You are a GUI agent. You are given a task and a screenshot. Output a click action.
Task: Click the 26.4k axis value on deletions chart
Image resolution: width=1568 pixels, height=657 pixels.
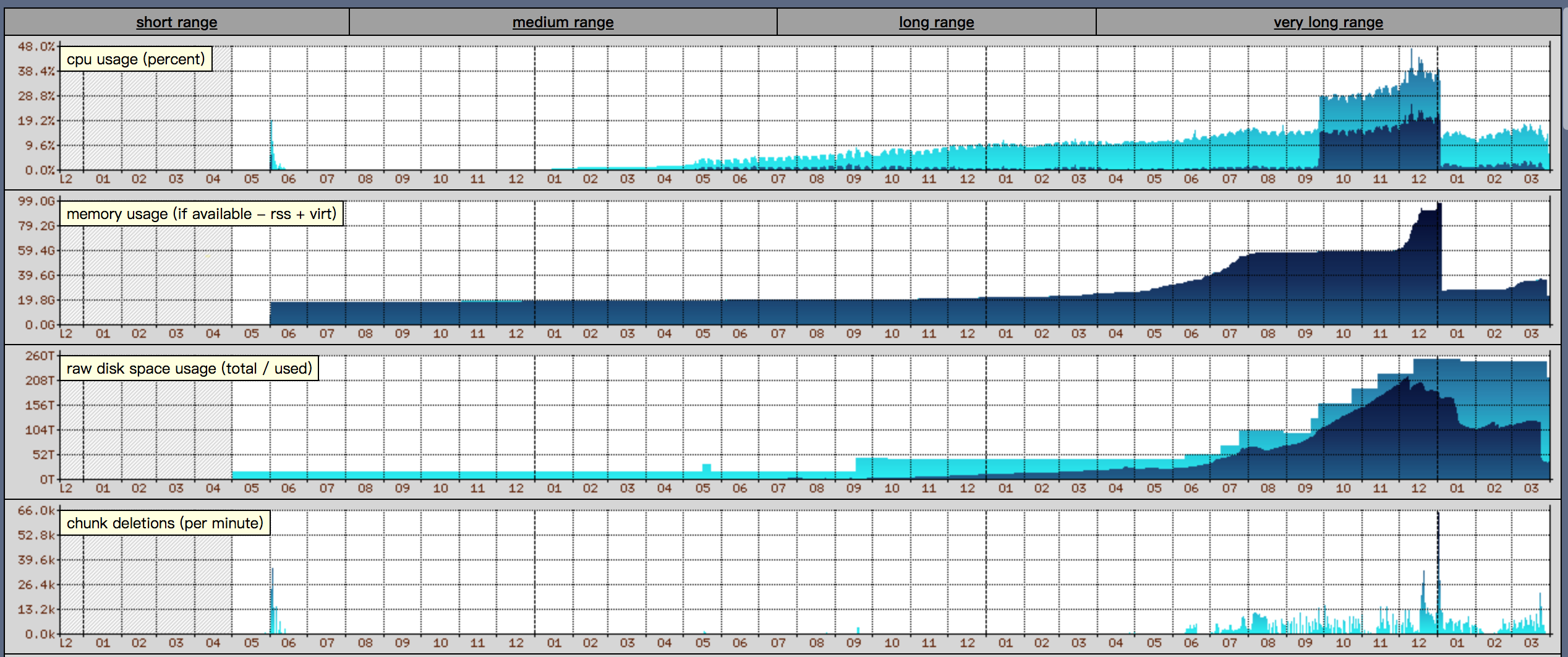pos(36,585)
